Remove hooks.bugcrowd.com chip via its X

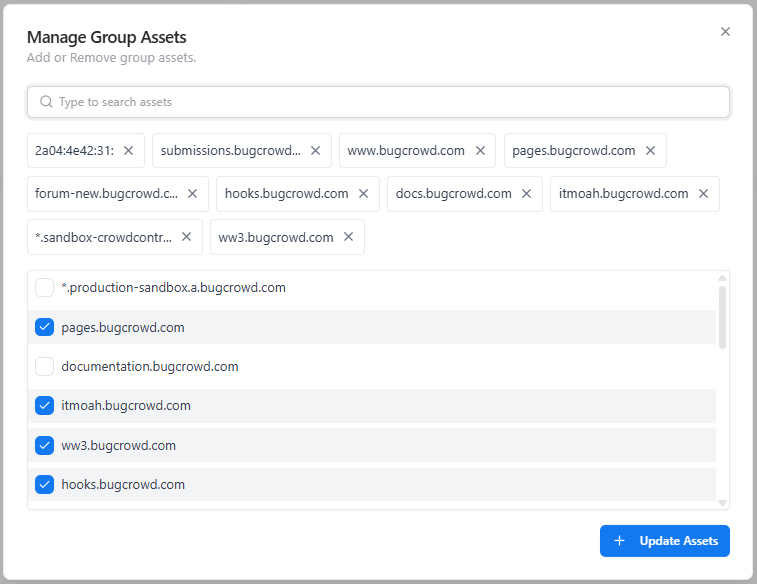[x=364, y=194]
